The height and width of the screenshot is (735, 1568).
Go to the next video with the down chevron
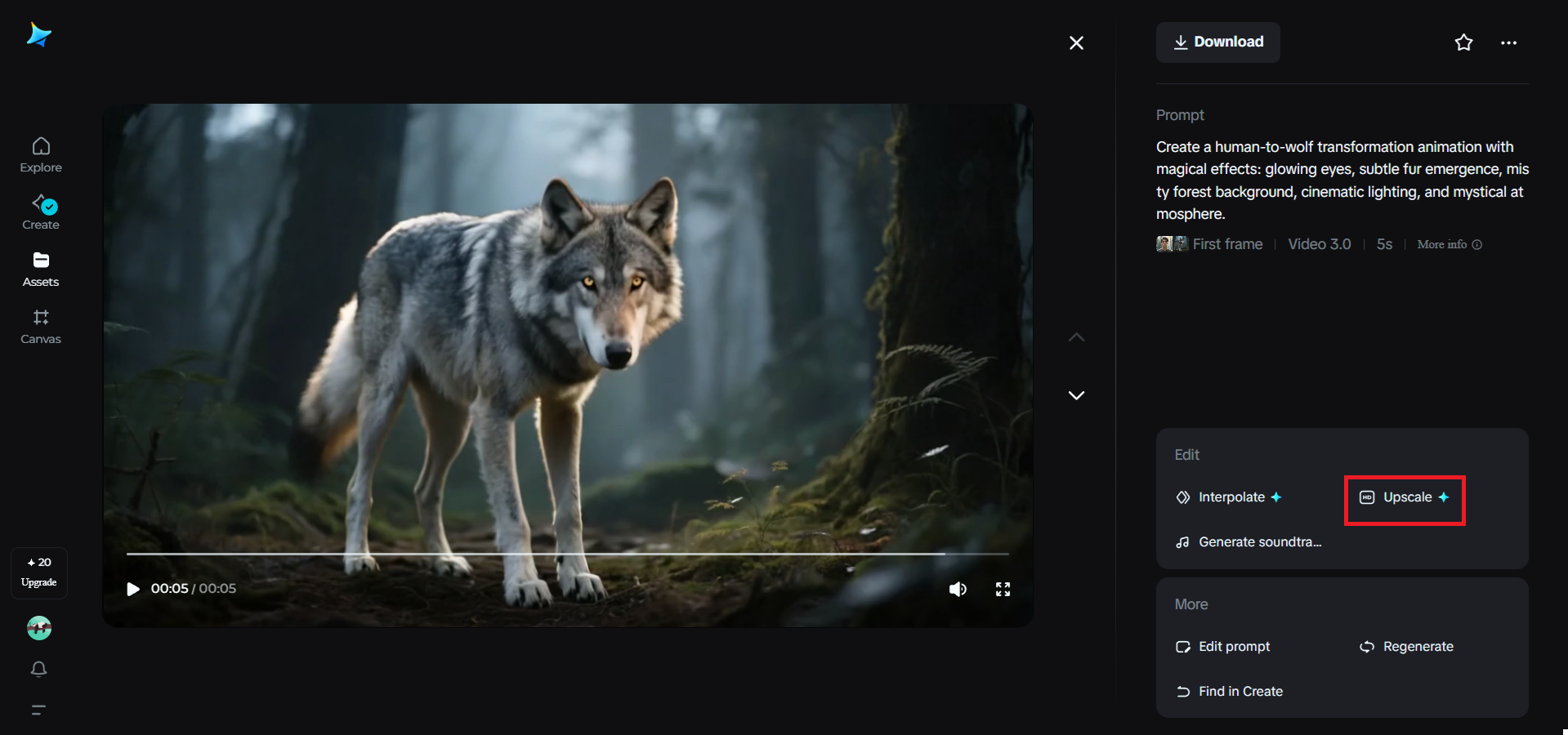(1076, 395)
